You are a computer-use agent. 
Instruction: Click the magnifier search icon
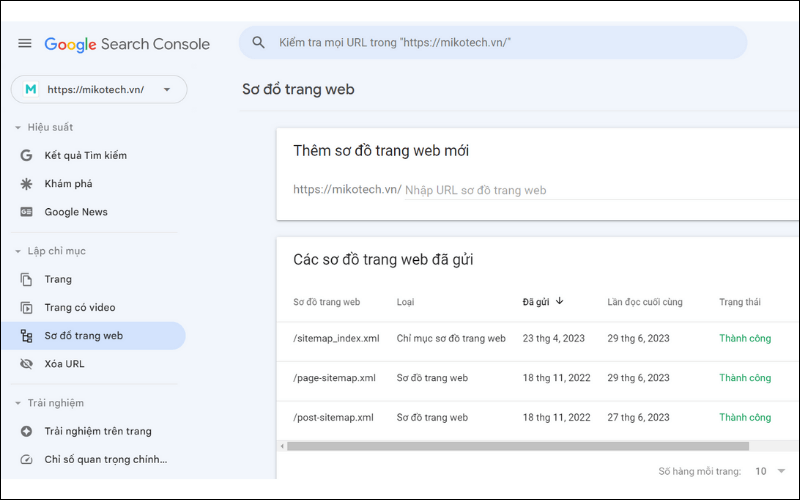pos(259,42)
